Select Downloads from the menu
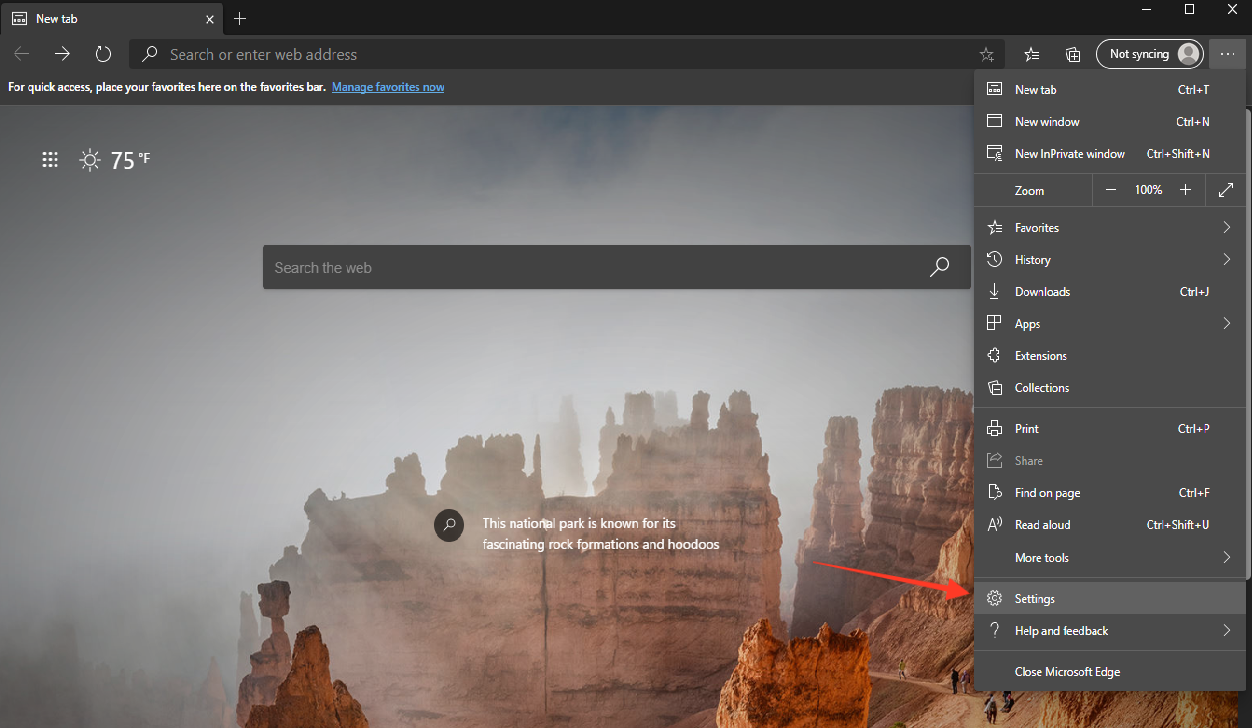The width and height of the screenshot is (1252, 728). pyautogui.click(x=1040, y=291)
